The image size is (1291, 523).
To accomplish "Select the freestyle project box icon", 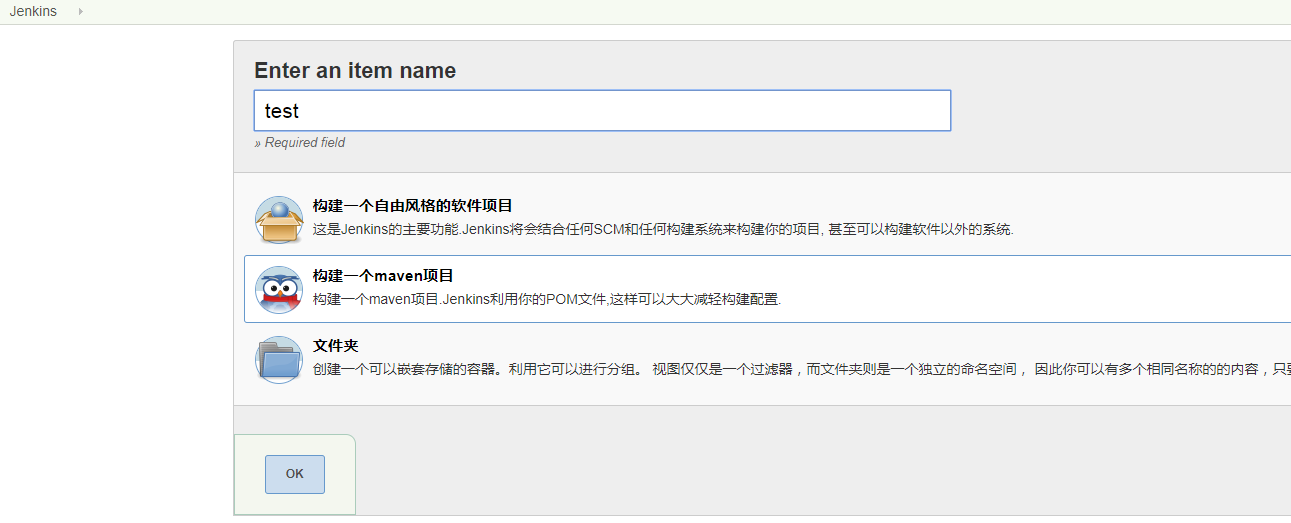I will [279, 220].
